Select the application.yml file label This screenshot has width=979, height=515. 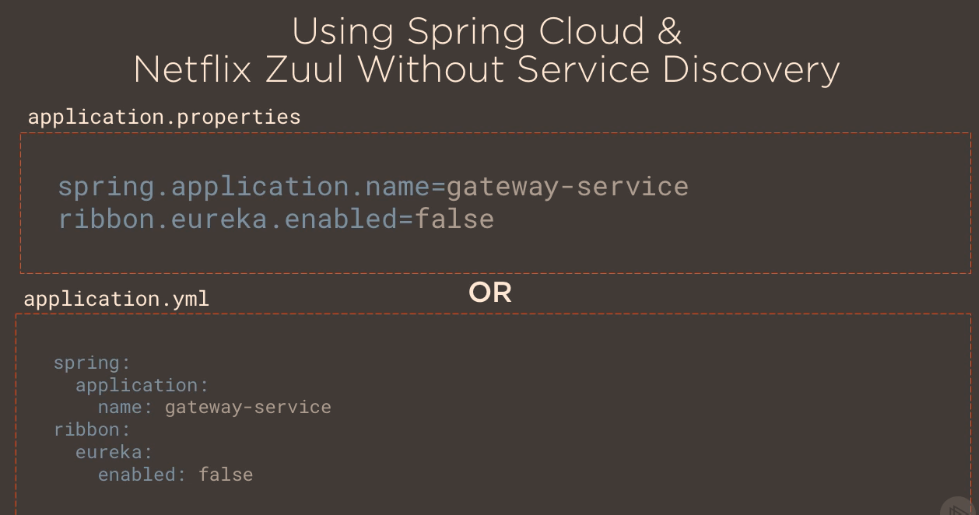click(x=116, y=299)
